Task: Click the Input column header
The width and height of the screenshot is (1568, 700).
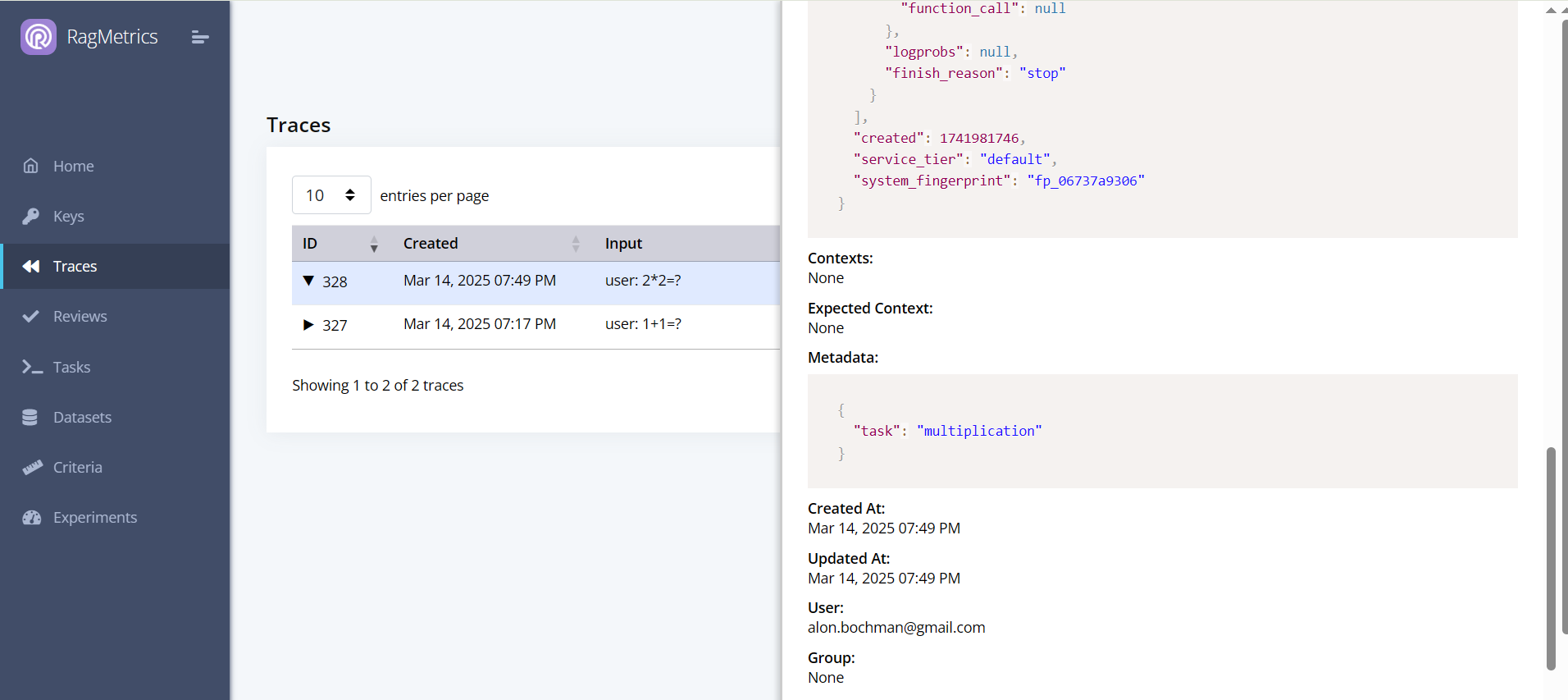Action: click(623, 244)
